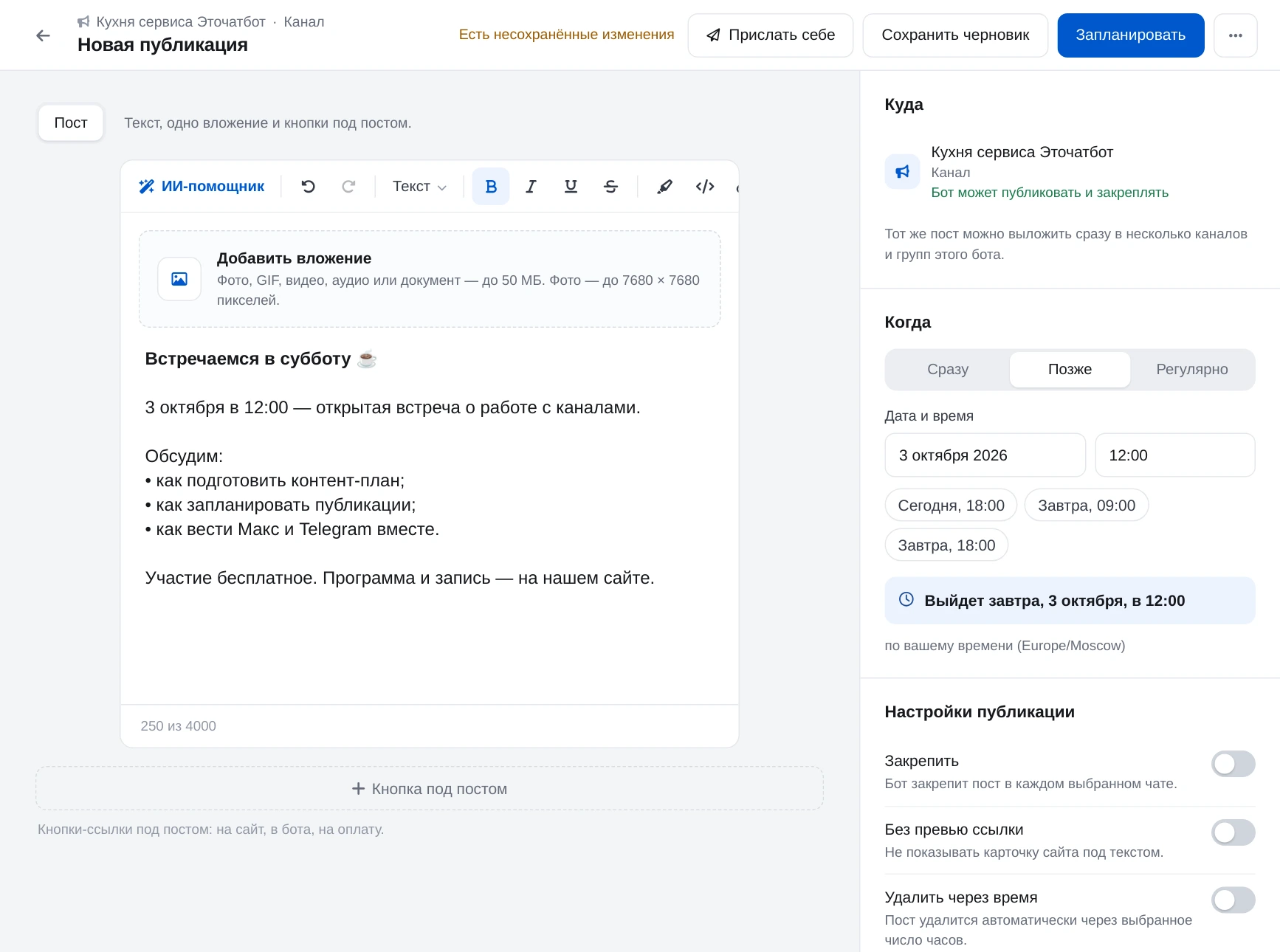Enable the Закрепить switch

click(1233, 764)
